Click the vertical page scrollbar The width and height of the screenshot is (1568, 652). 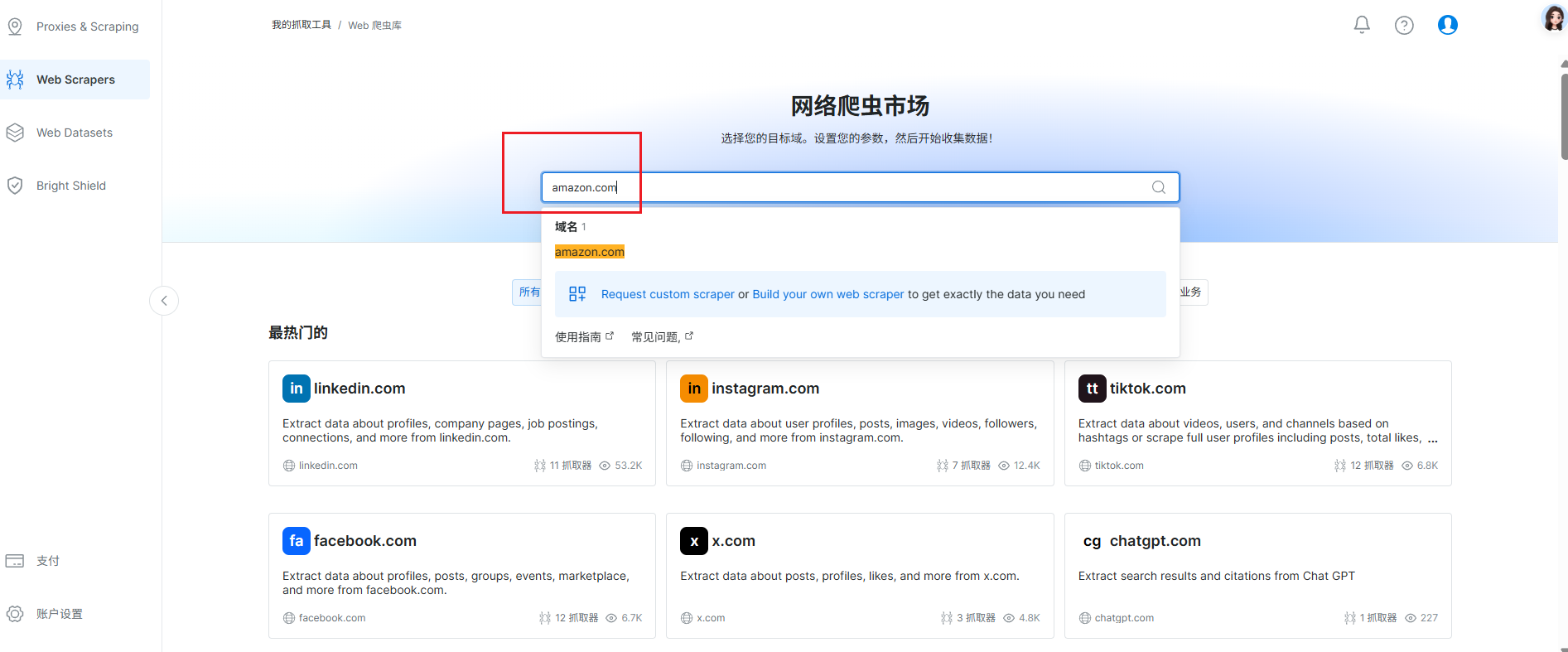pos(1564,116)
